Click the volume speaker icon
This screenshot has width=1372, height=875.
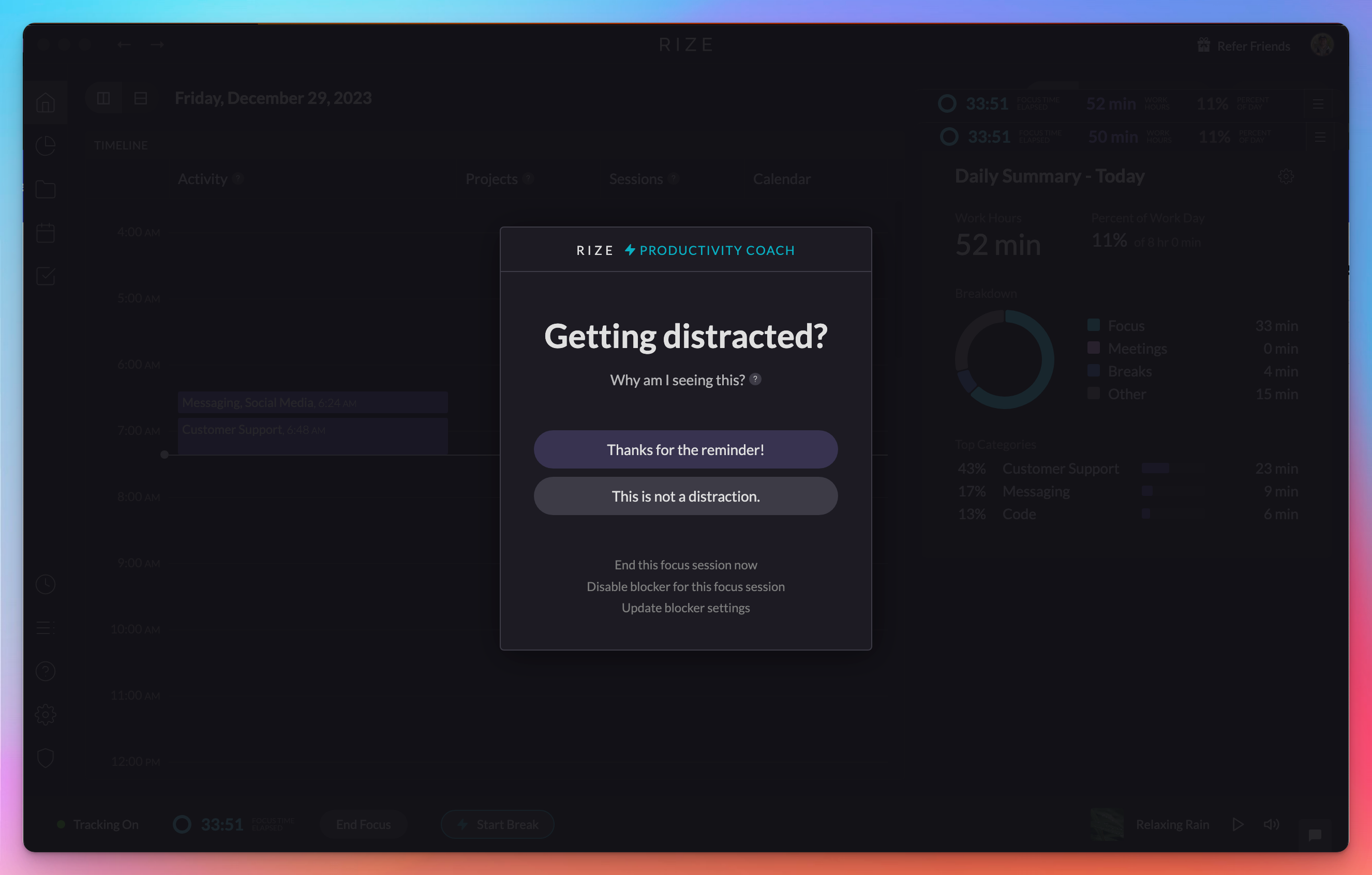pos(1271,824)
